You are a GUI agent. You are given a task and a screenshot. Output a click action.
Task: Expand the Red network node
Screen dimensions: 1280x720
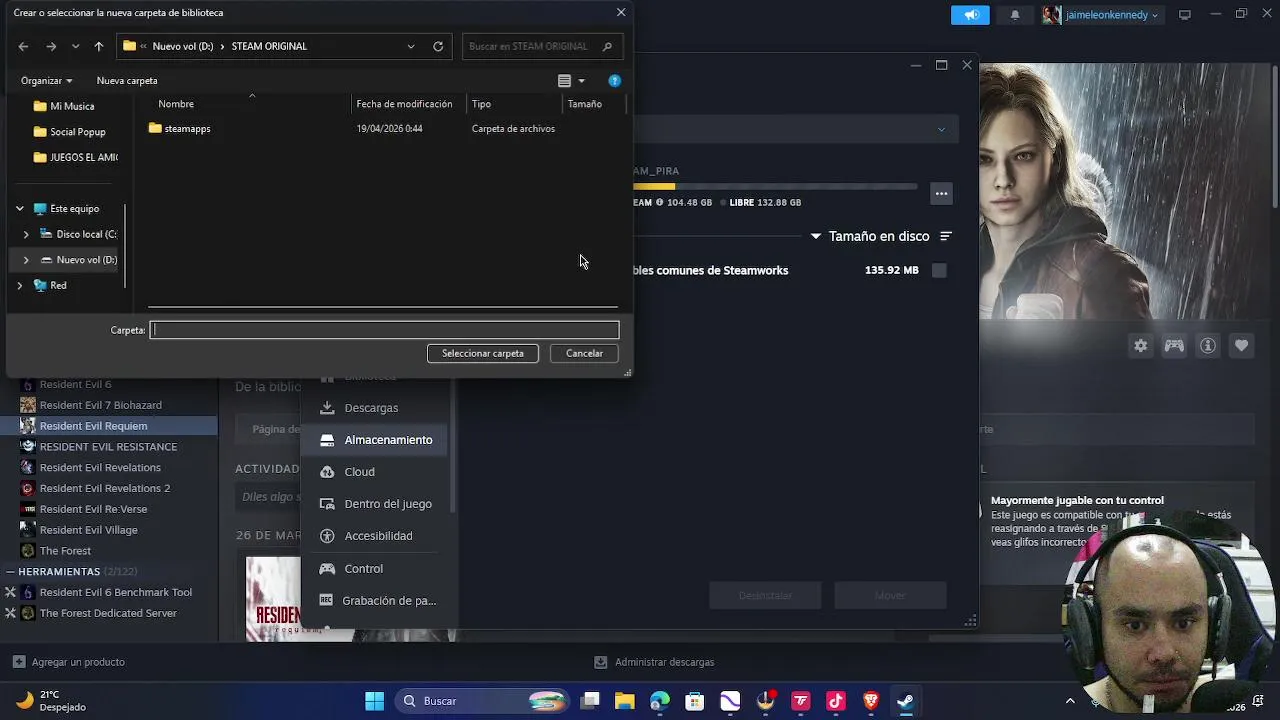click(20, 285)
